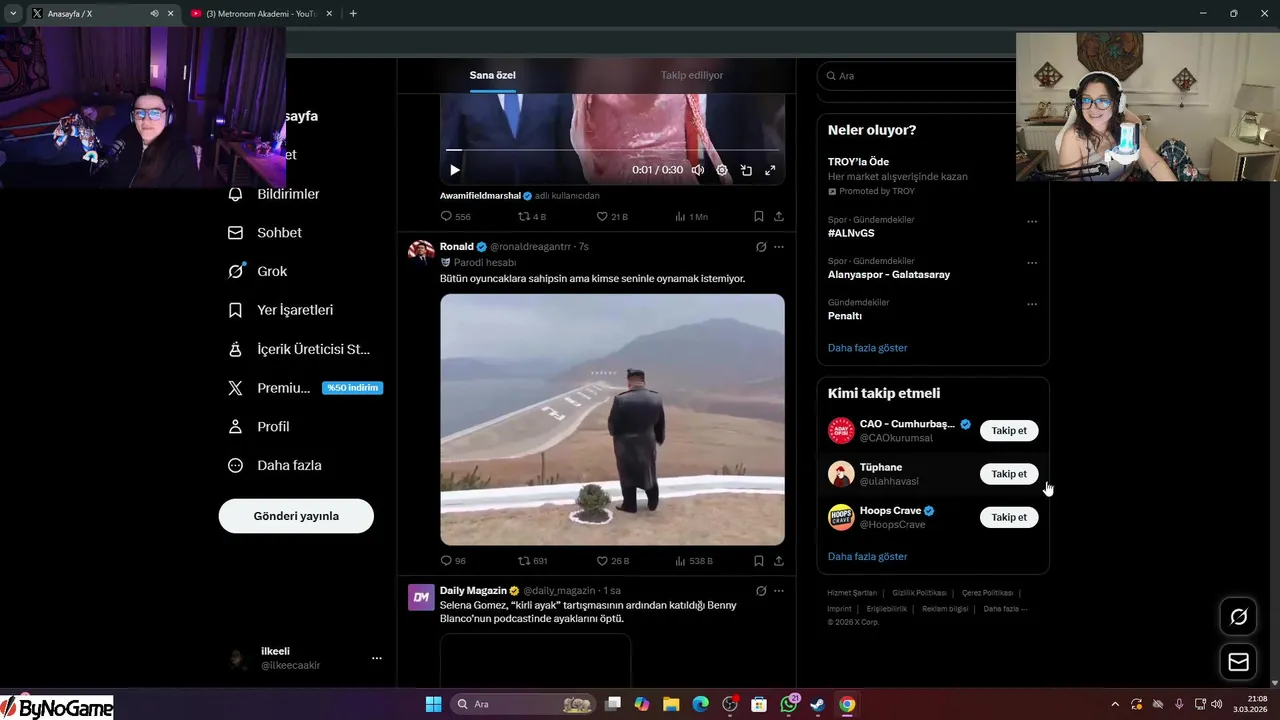Open Yer İşaretleri in sidebar
The width and height of the screenshot is (1280, 720).
(281, 310)
